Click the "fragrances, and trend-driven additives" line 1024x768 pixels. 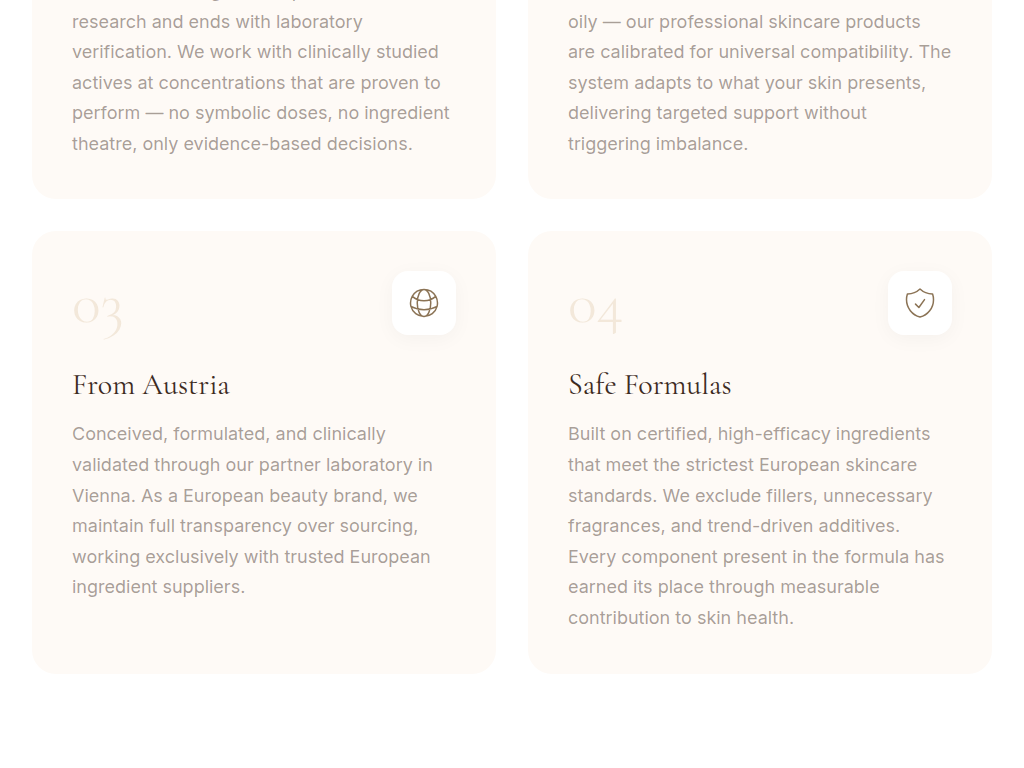coord(734,526)
